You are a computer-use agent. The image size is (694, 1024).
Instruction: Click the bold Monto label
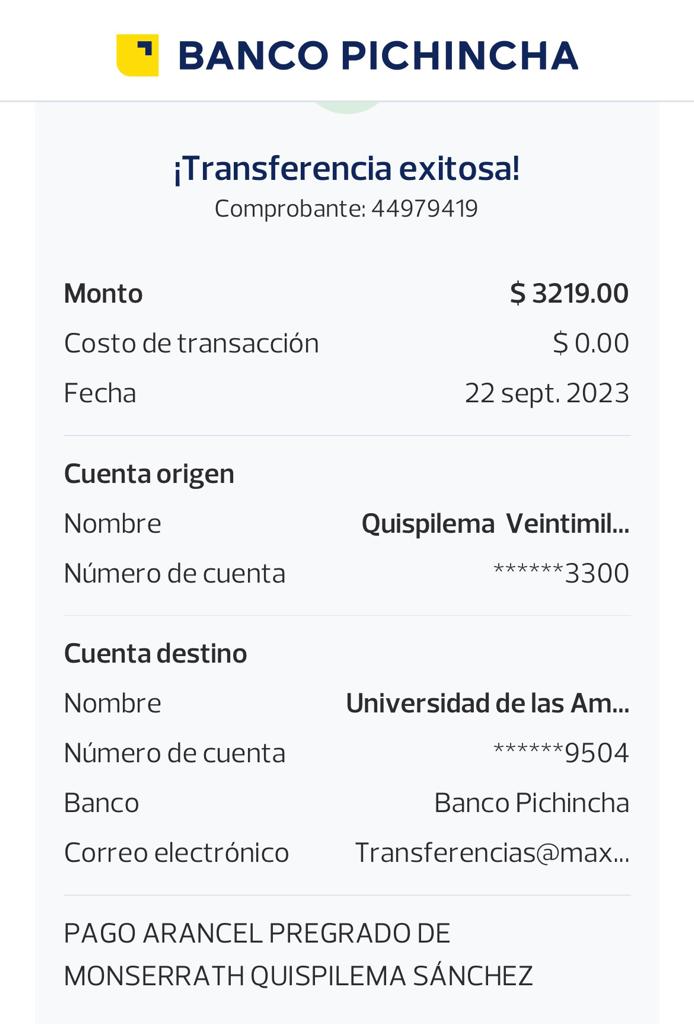[x=103, y=294]
